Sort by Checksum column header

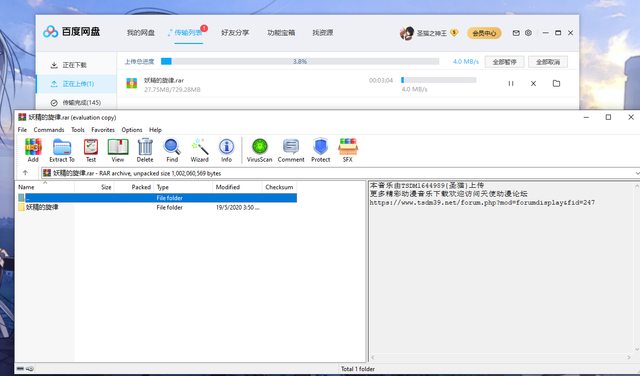279,187
